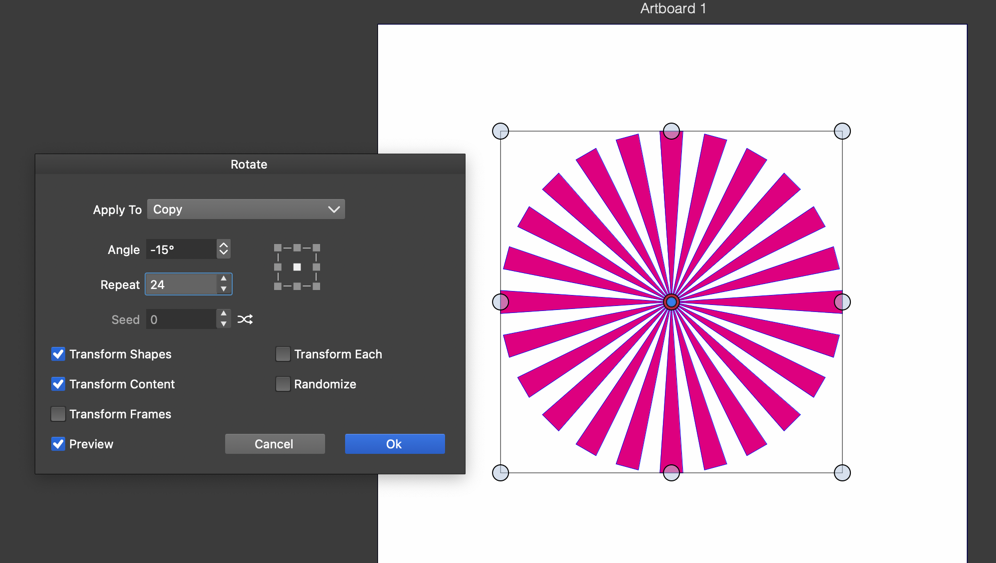Click the shuffle icon beside the Seed field
Viewport: 996px width, 563px height.
pos(245,320)
